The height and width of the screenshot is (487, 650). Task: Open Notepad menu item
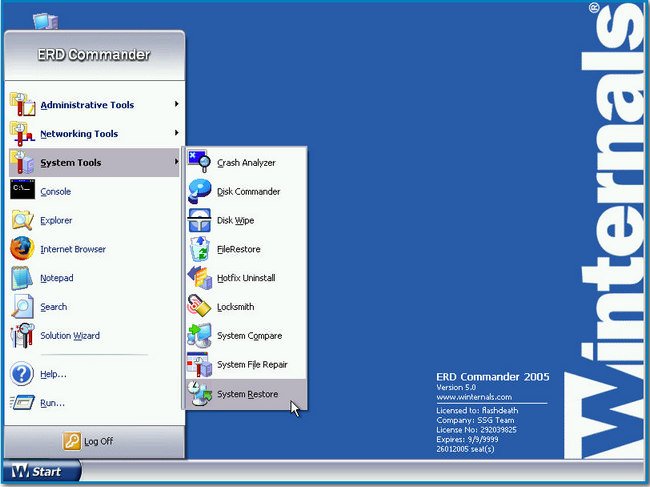(x=94, y=278)
